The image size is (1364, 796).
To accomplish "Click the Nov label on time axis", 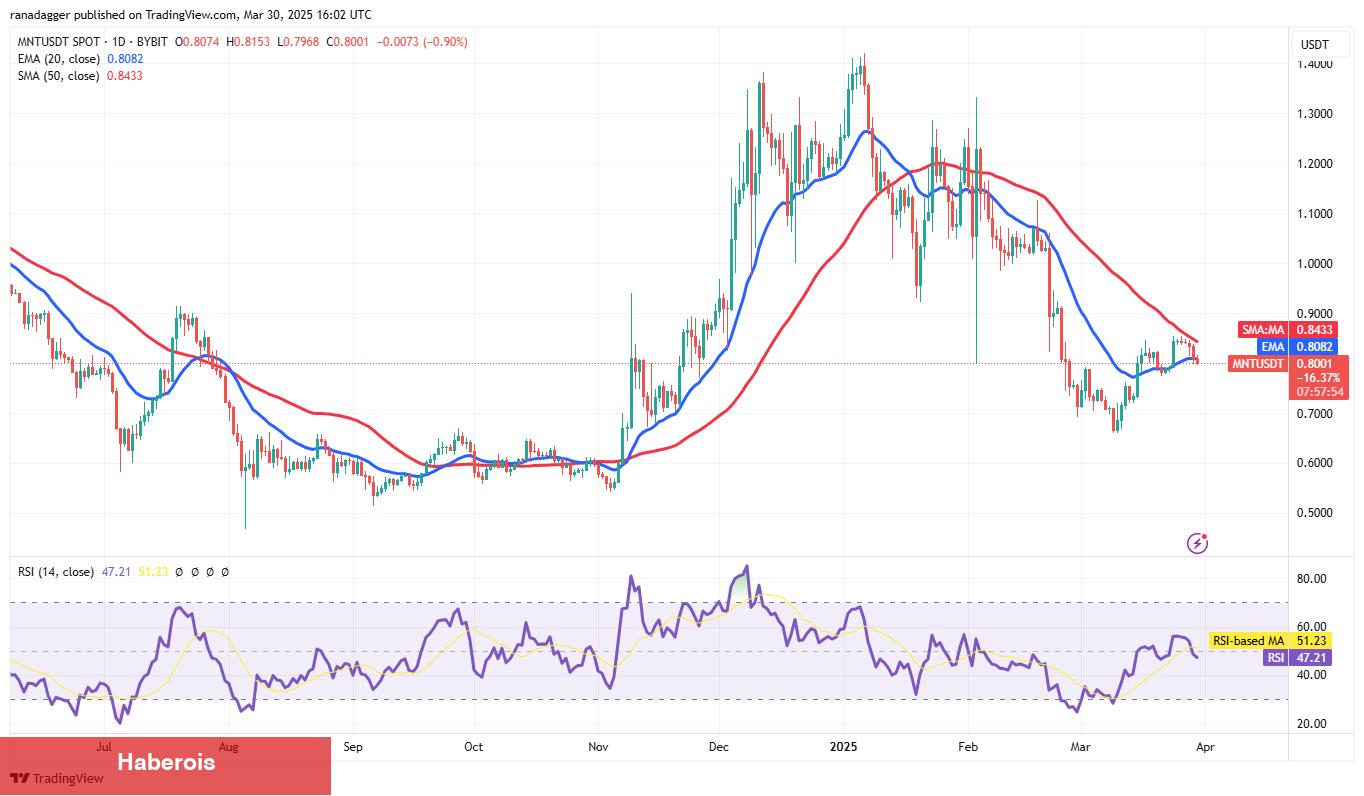I will [598, 747].
